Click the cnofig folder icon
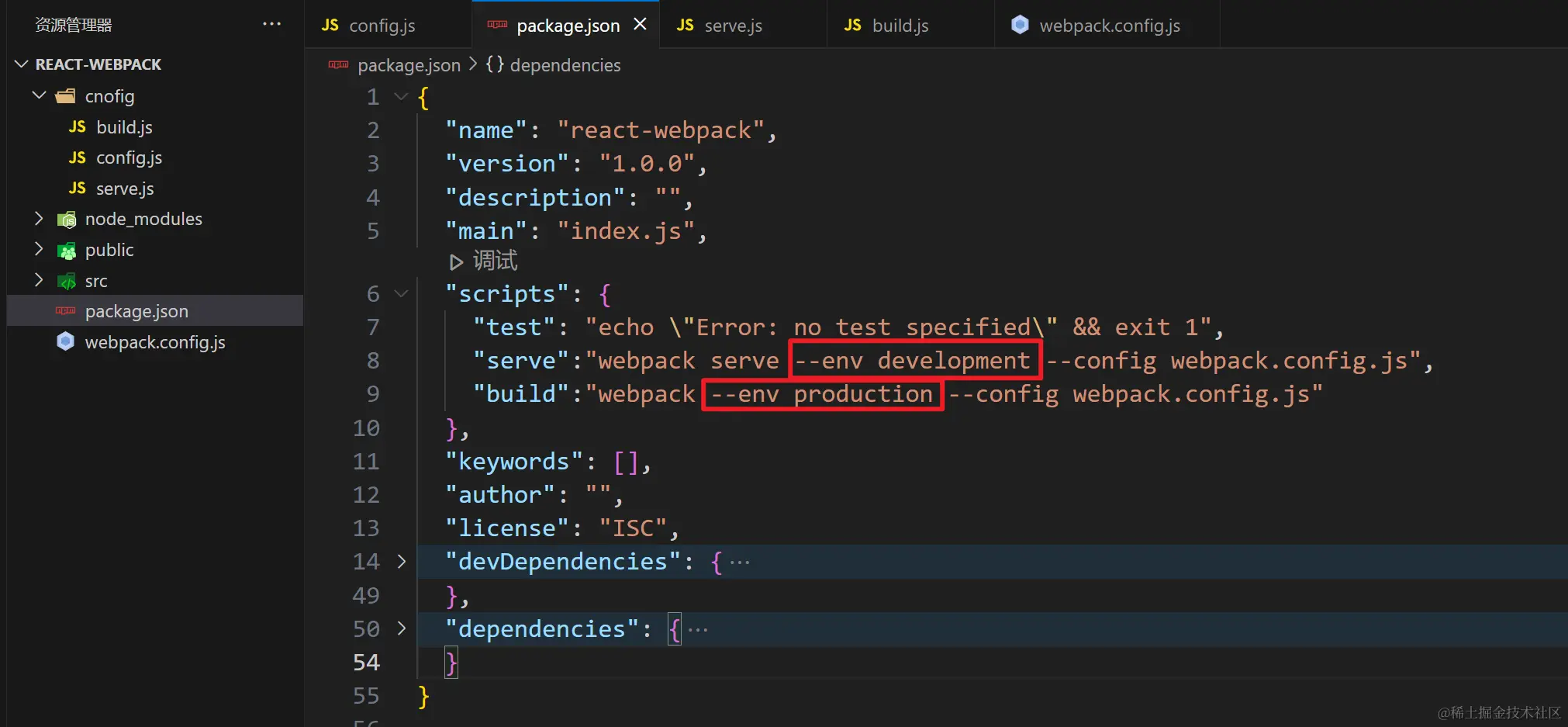Viewport: 1568px width, 727px height. (x=66, y=96)
